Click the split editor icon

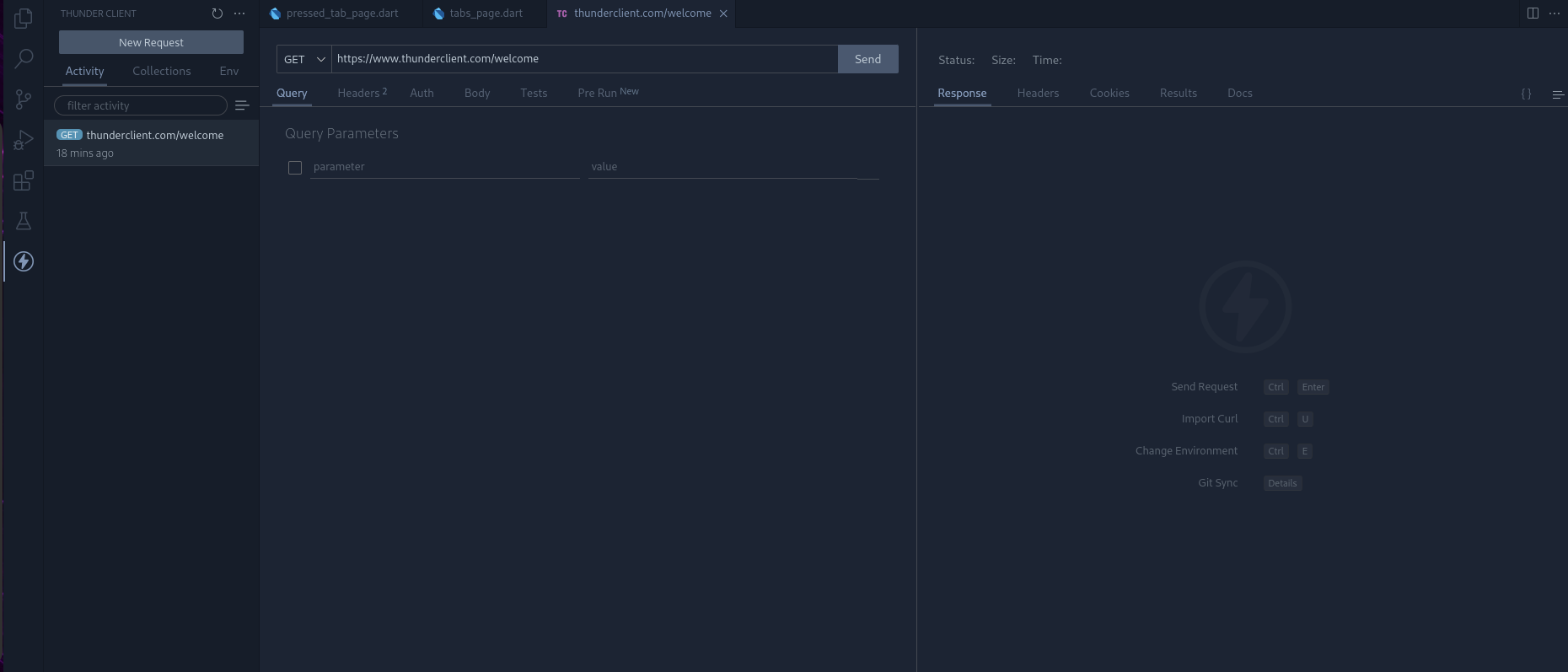click(x=1533, y=13)
